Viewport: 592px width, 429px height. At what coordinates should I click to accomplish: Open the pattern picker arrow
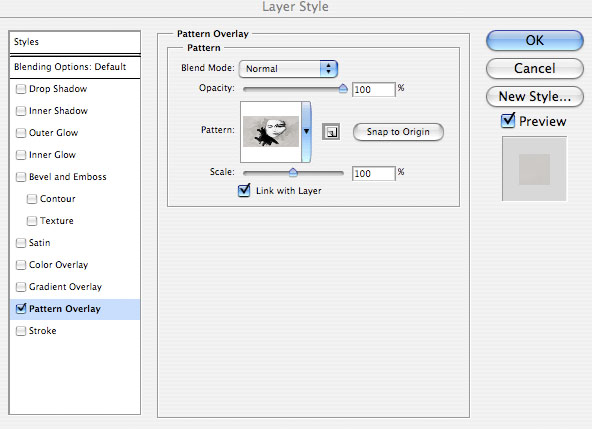(306, 132)
